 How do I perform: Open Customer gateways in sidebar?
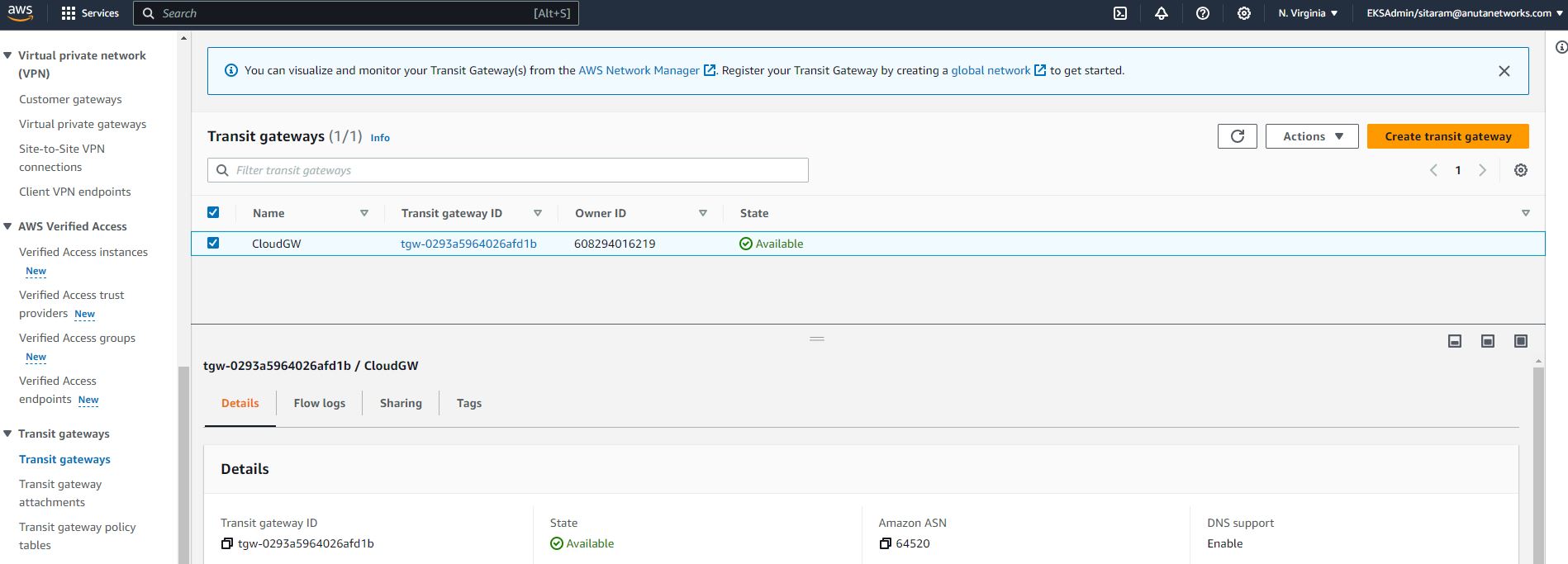70,99
